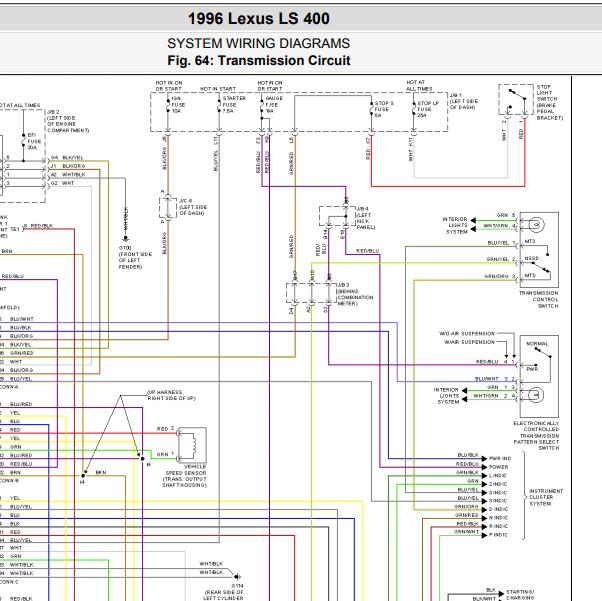Image resolution: width=602 pixels, height=601 pixels.
Task: Click the TRANSMISSION CONTROL SWITCH label
Action: pos(539,300)
